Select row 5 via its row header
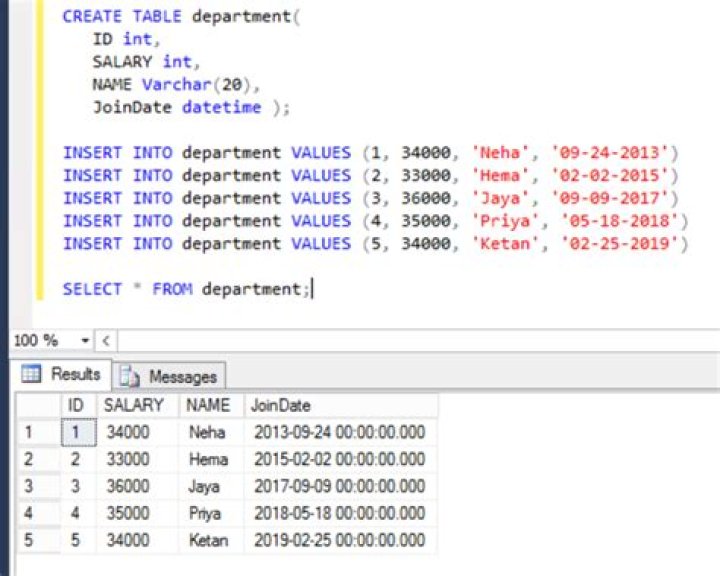The width and height of the screenshot is (720, 576). (x=30, y=541)
